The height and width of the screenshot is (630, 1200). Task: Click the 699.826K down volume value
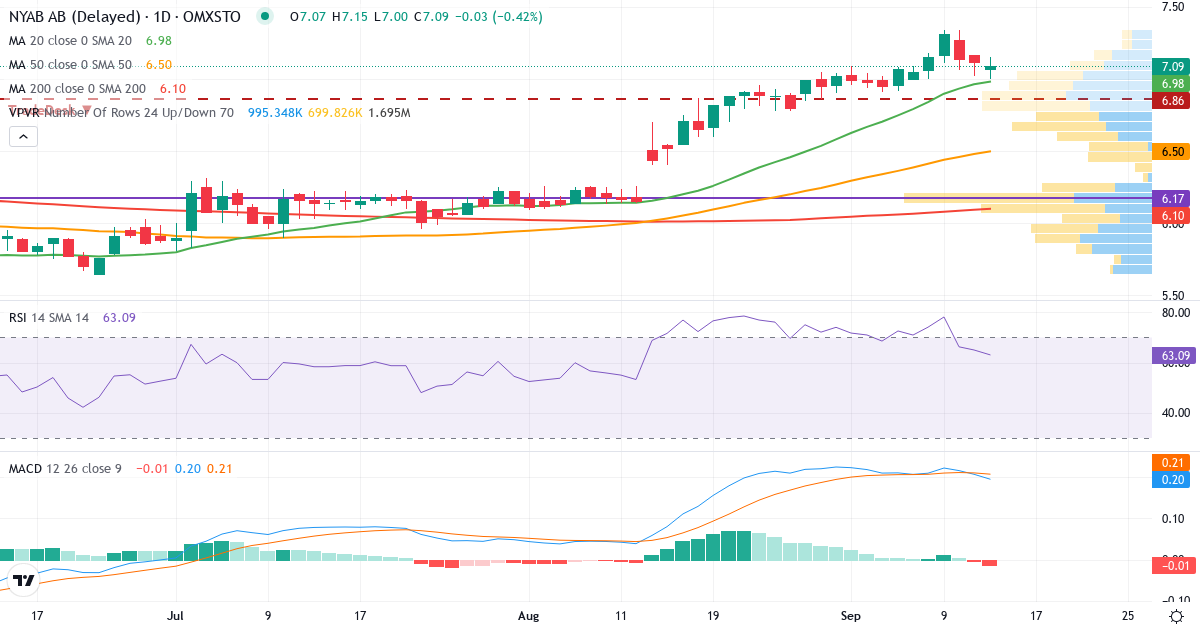[x=335, y=112]
